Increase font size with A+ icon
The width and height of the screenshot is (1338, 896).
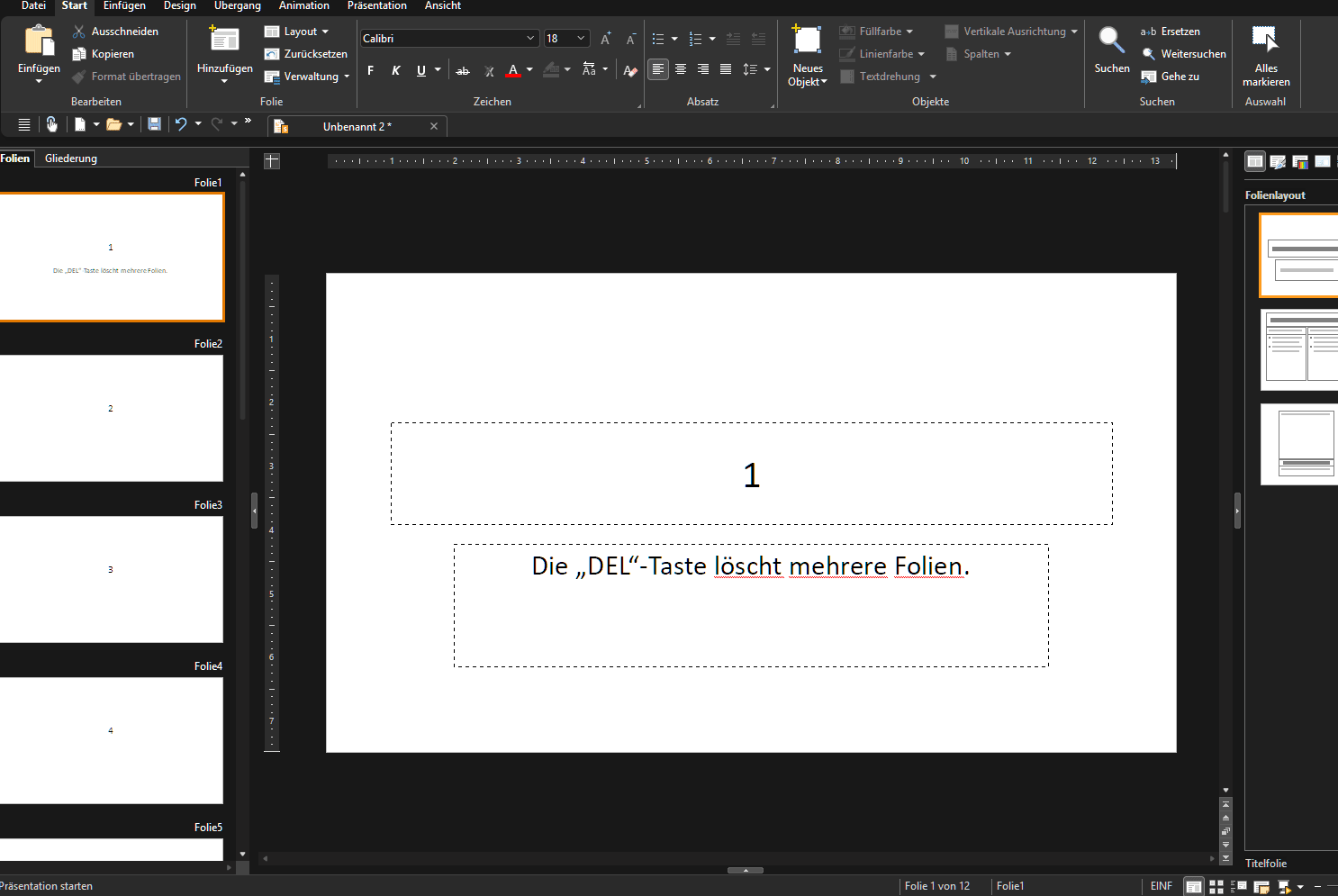(x=606, y=39)
